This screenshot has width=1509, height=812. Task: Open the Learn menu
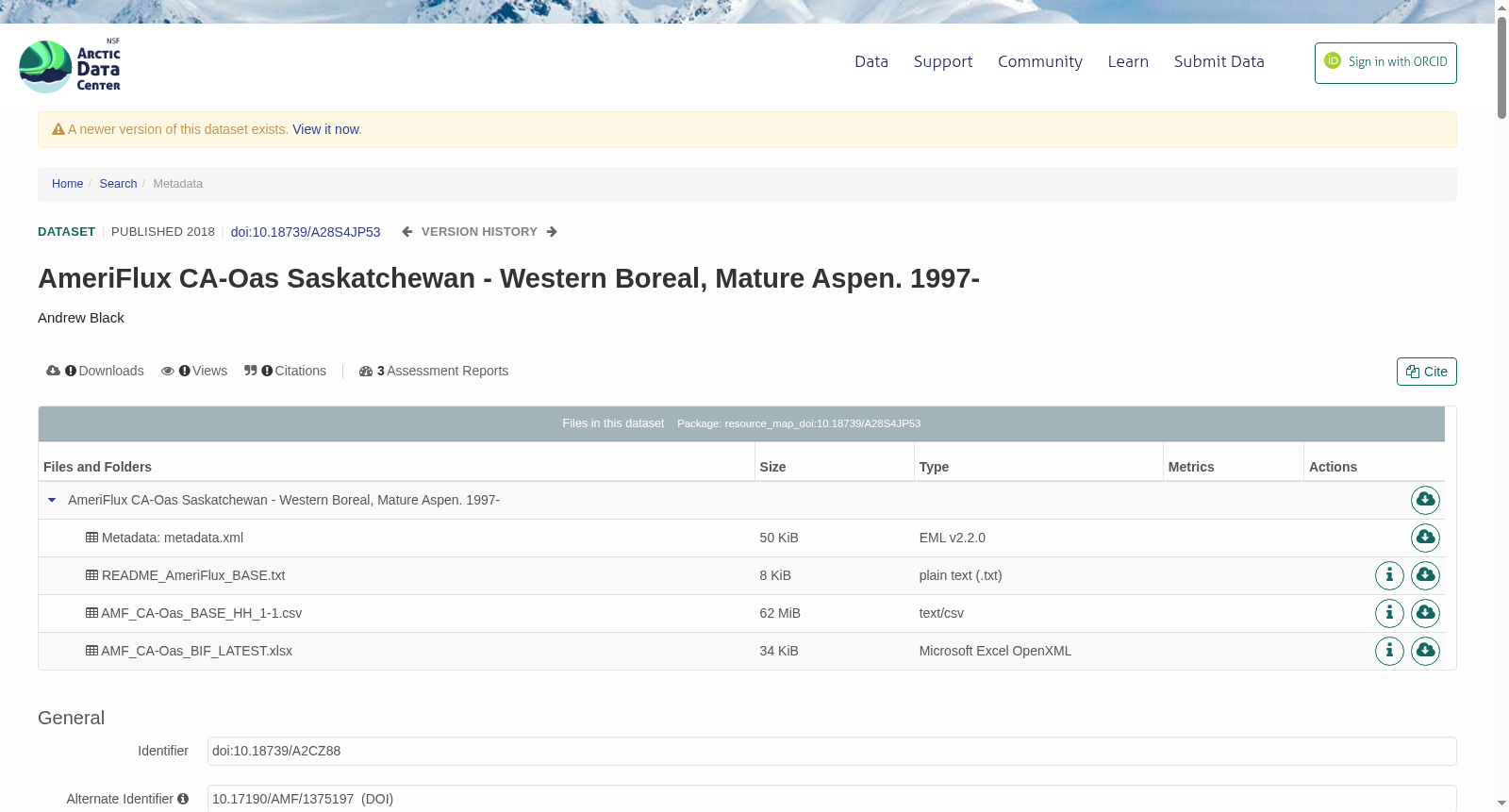1128,61
